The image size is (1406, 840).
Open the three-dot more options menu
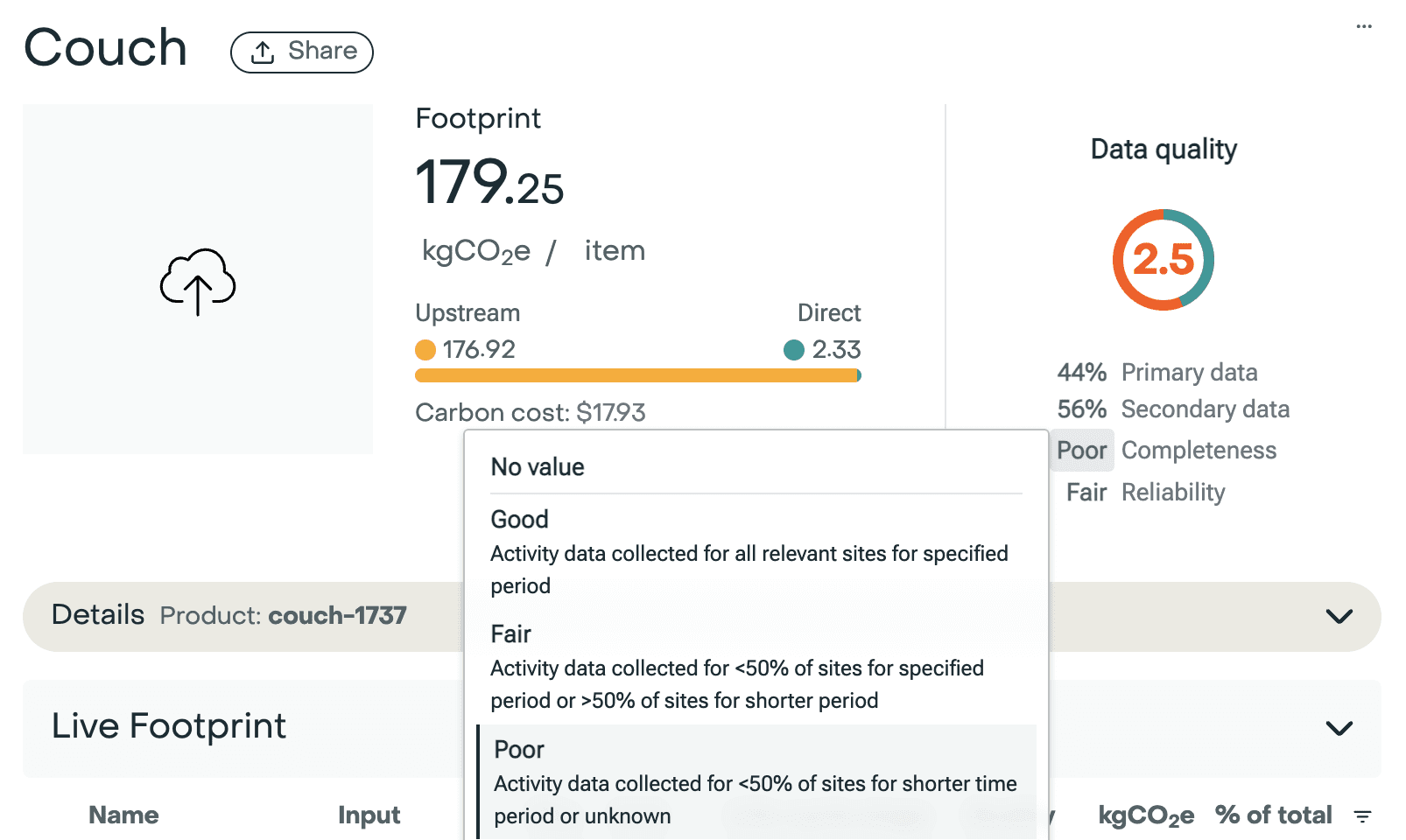point(1364,26)
